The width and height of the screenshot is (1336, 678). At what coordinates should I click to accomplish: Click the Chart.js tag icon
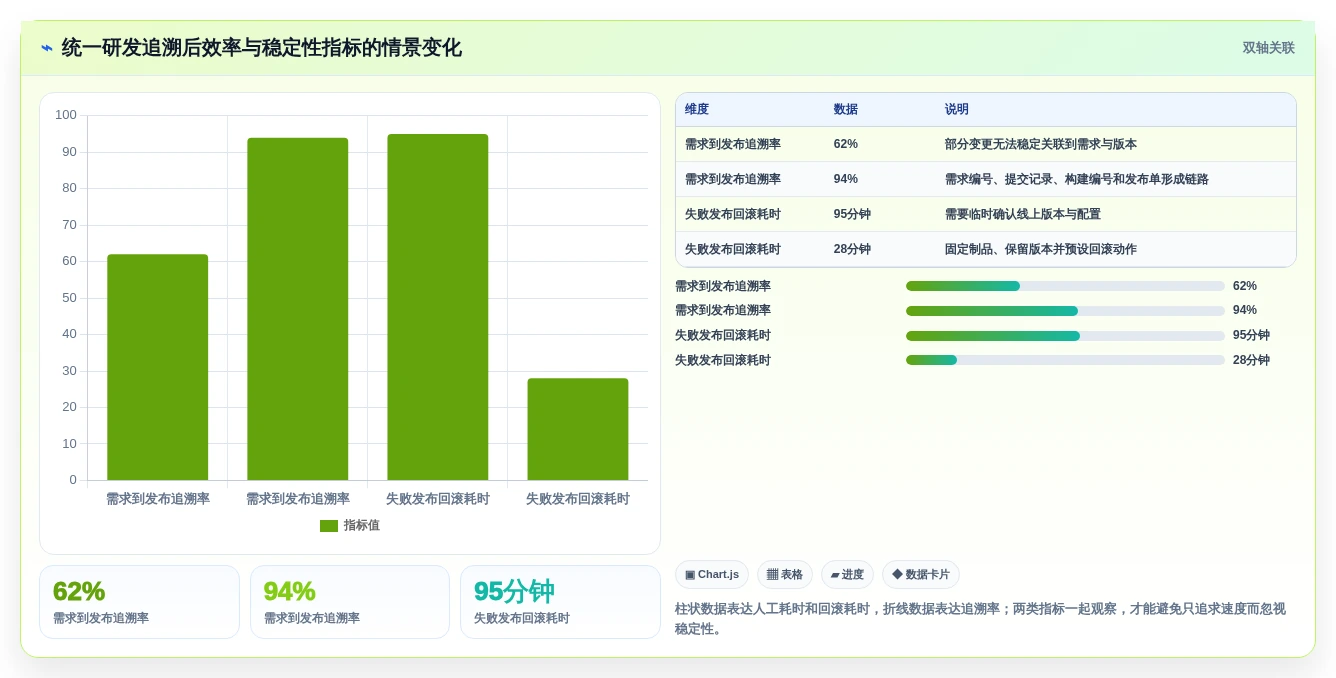coord(690,575)
